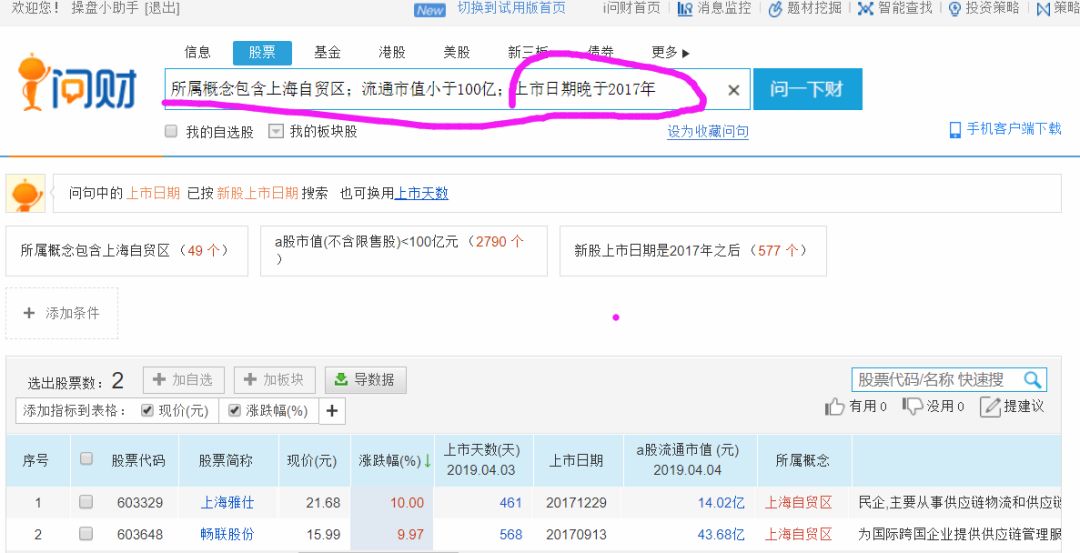
Task: Click stock code 603329
Action: click(x=140, y=503)
